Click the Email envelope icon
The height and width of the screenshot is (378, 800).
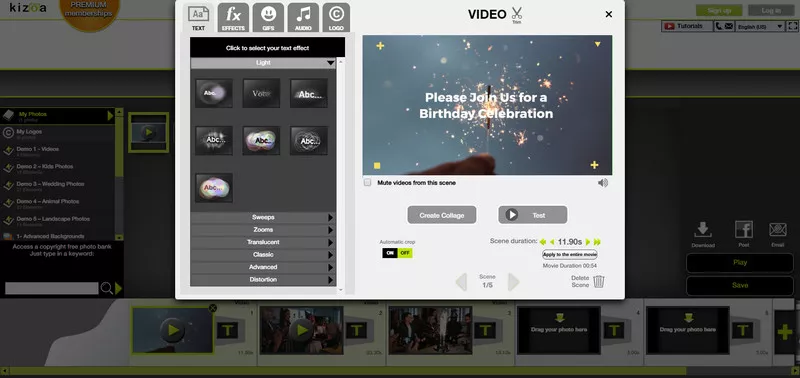point(778,230)
